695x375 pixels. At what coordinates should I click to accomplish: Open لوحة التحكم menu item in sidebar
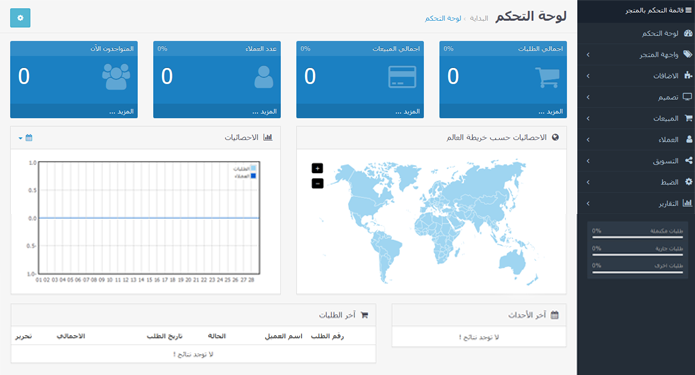pyautogui.click(x=636, y=33)
